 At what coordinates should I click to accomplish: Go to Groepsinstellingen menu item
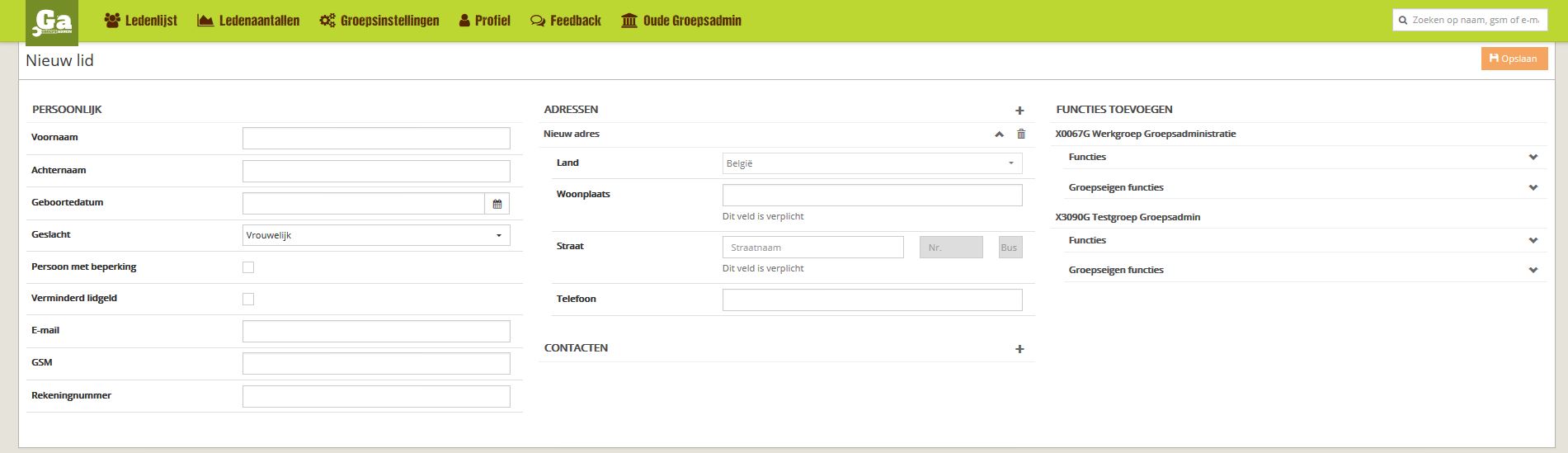coord(379,21)
